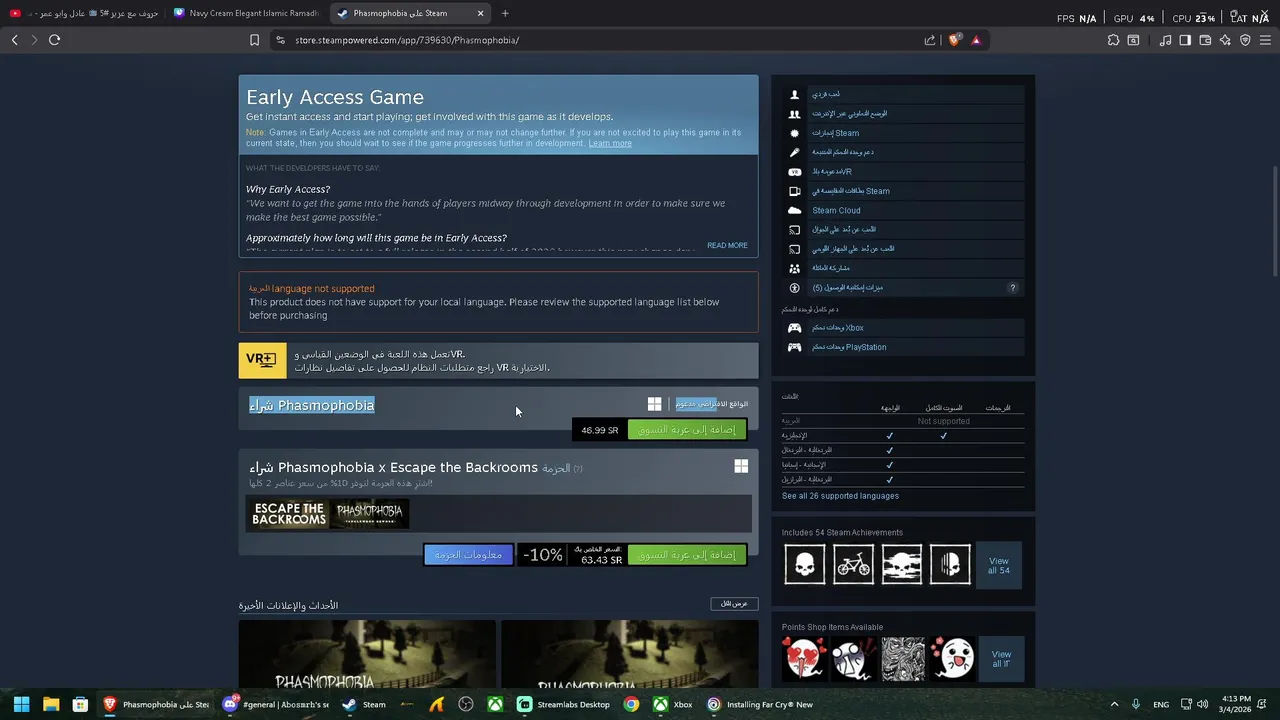Open the Brave Rewards triangle icon
Screen dimensions: 1280x720
coord(976,40)
